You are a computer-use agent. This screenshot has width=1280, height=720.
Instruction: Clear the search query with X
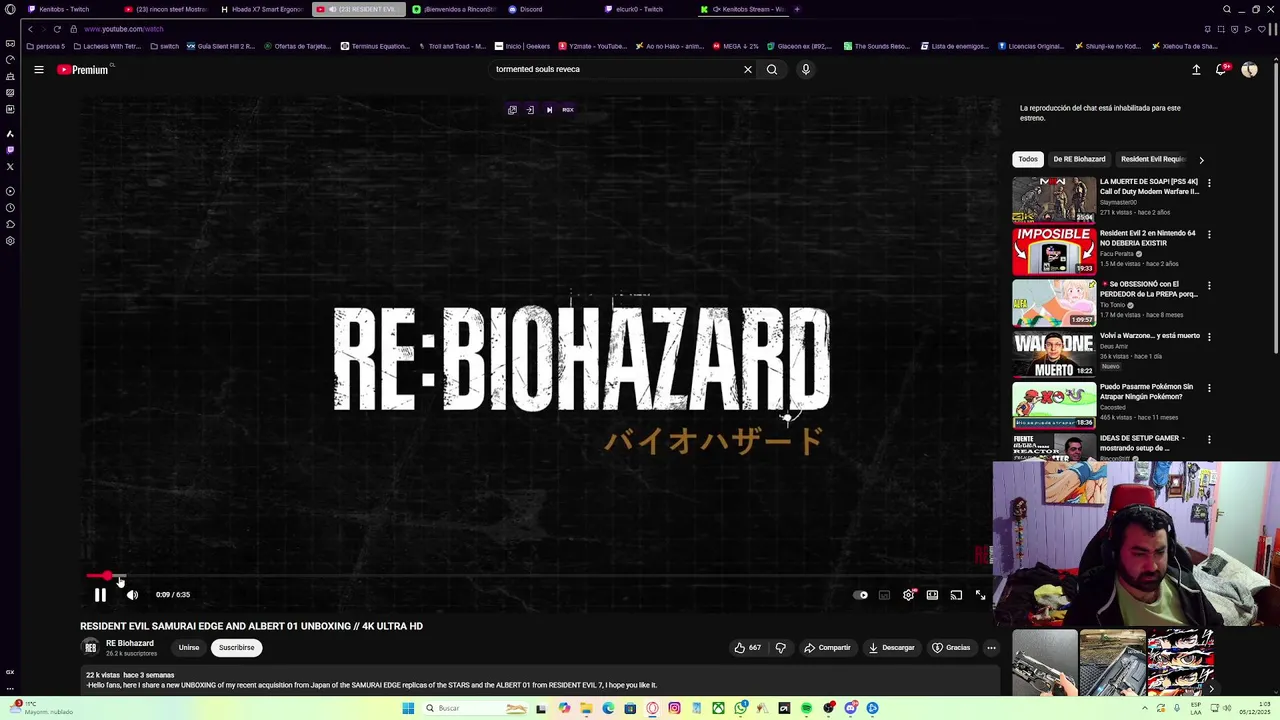[x=747, y=69]
